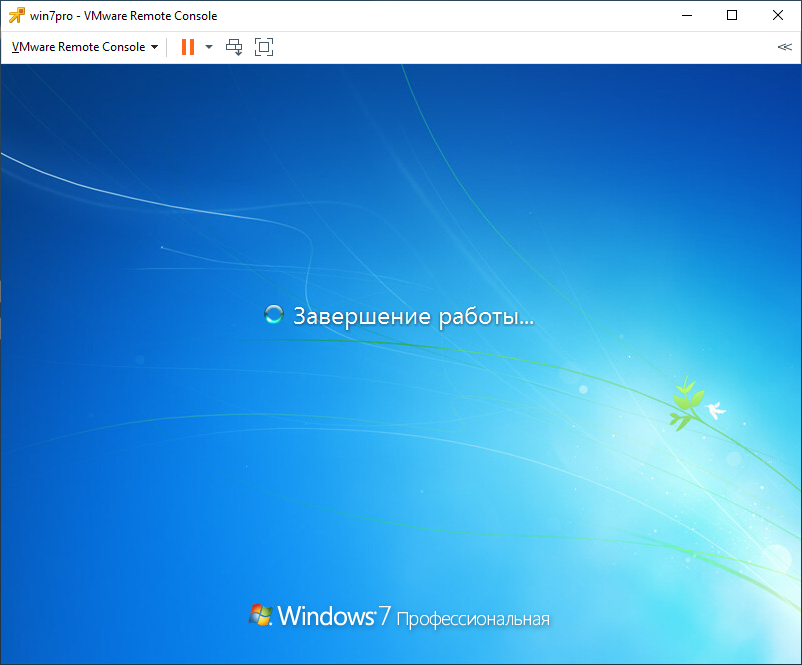This screenshot has height=665, width=802.
Task: Minimize the win7pro console window
Action: pyautogui.click(x=687, y=15)
